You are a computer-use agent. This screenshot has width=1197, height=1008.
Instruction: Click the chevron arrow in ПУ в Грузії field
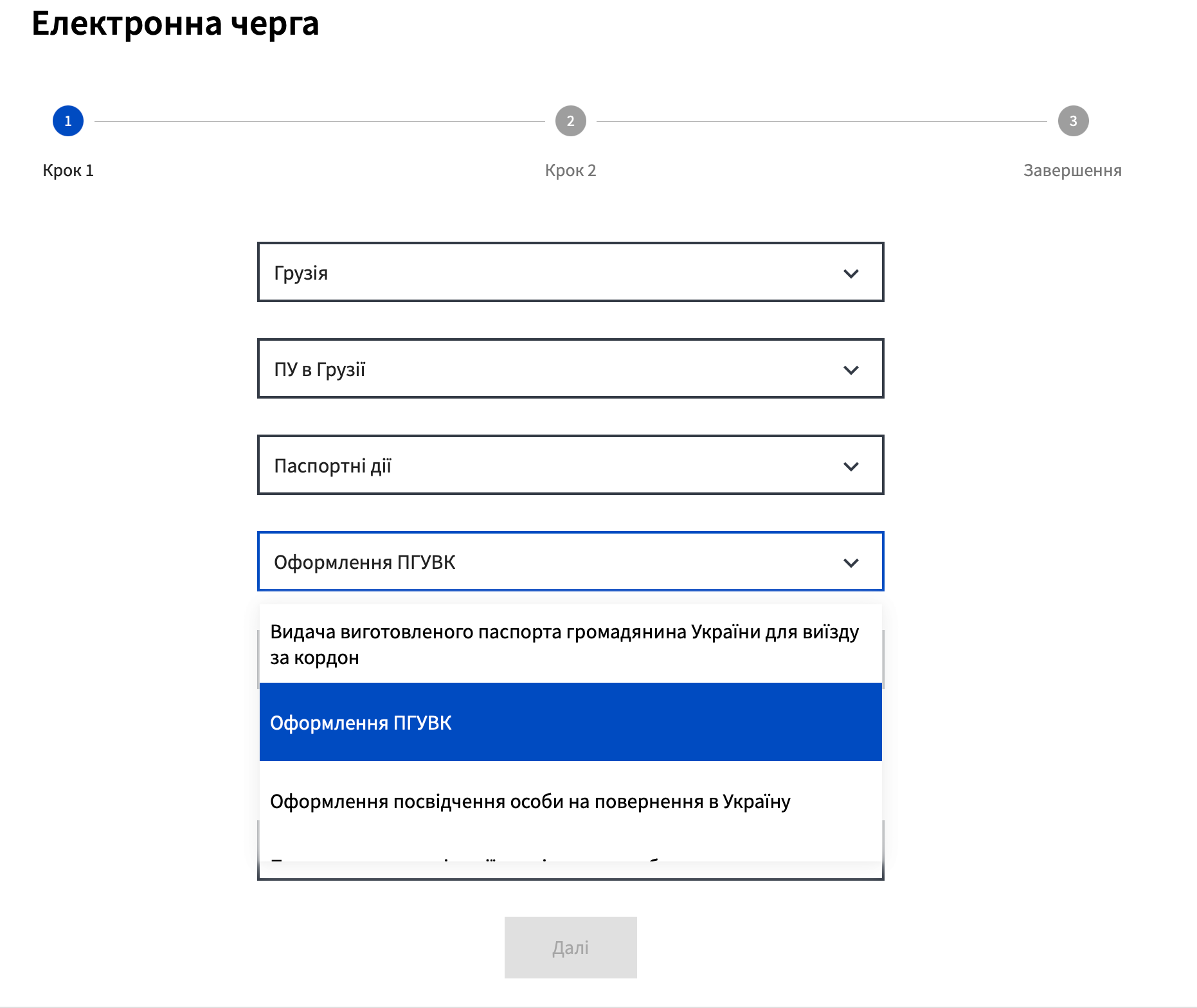851,370
